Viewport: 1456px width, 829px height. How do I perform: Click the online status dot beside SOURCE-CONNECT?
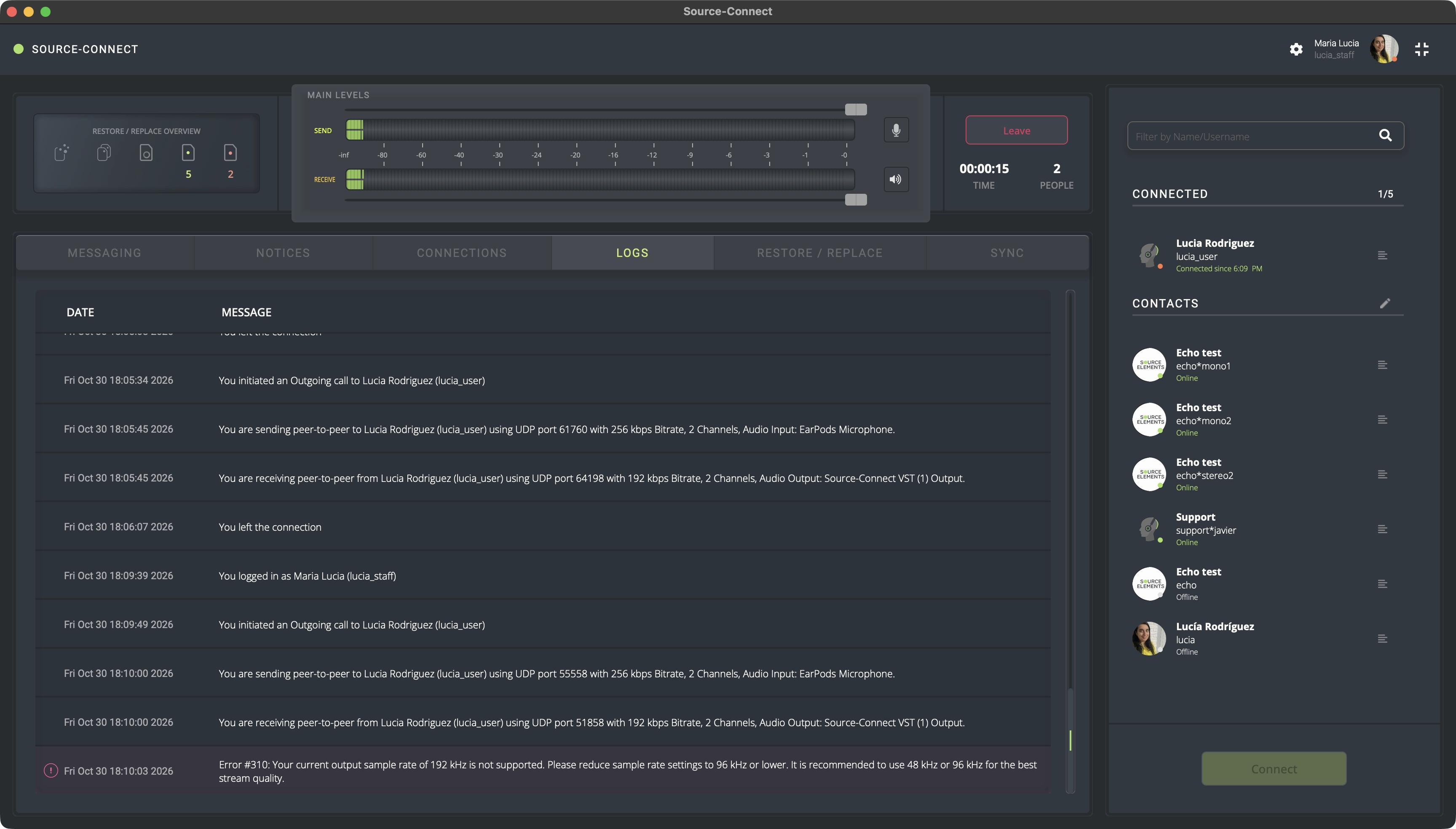(19, 49)
